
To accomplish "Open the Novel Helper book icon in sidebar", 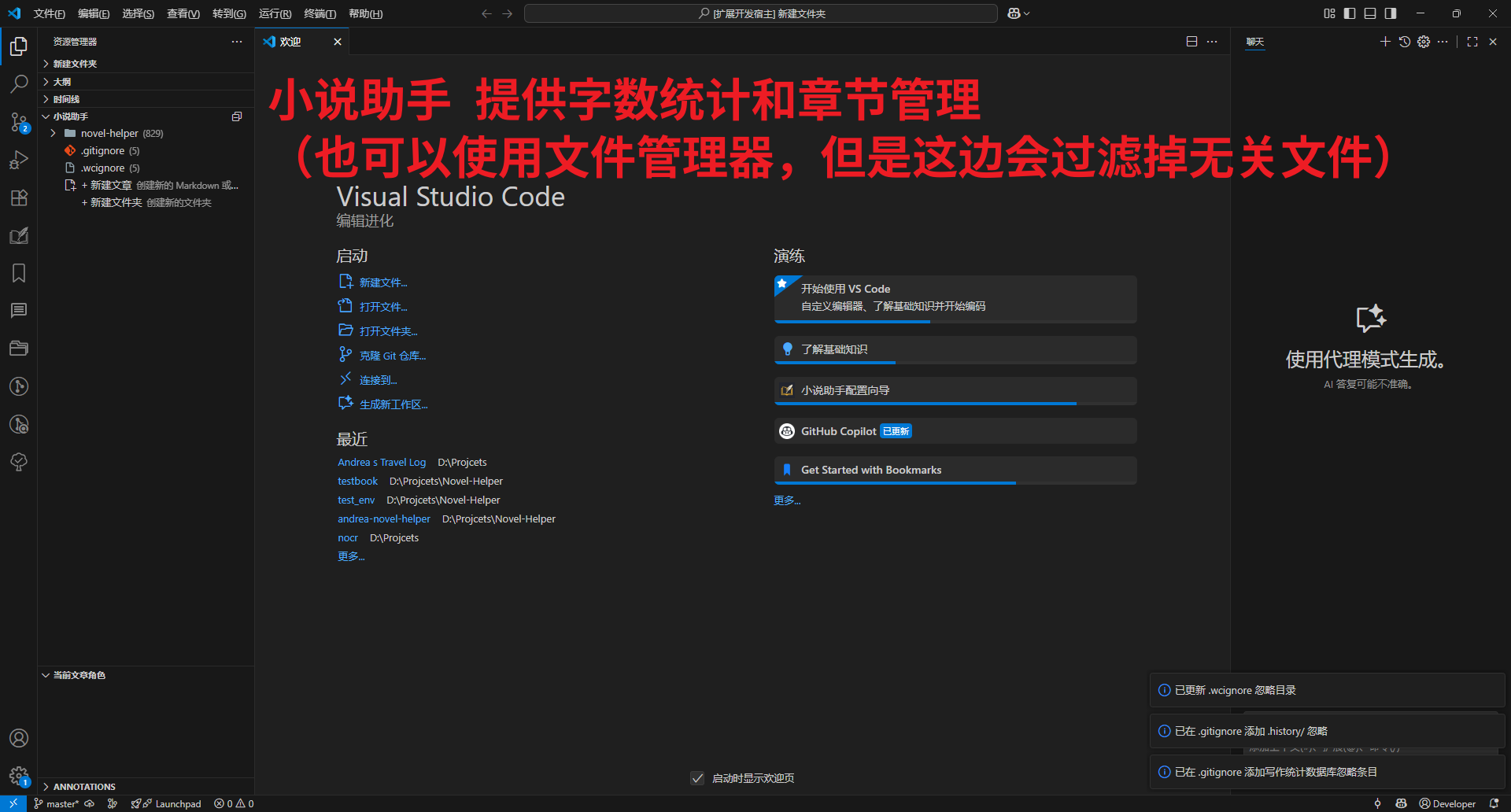I will coord(19,236).
